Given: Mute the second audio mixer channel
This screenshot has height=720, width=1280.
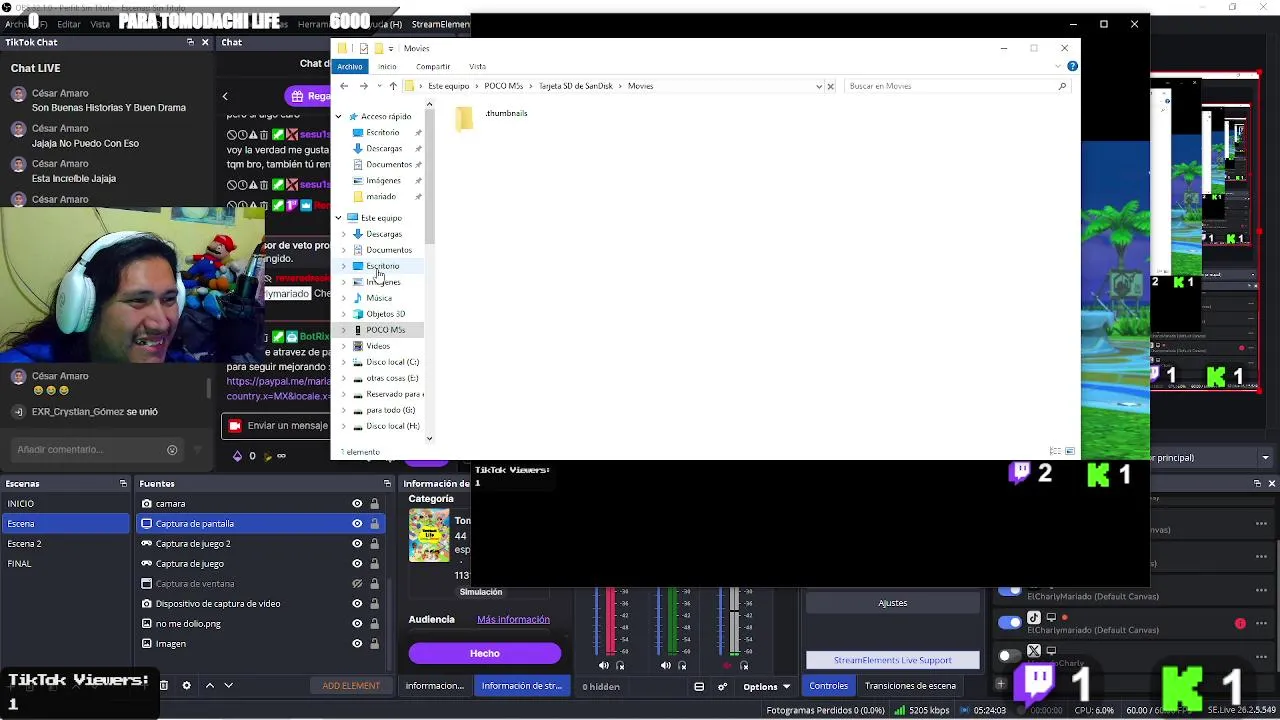Looking at the screenshot, I should point(666,666).
